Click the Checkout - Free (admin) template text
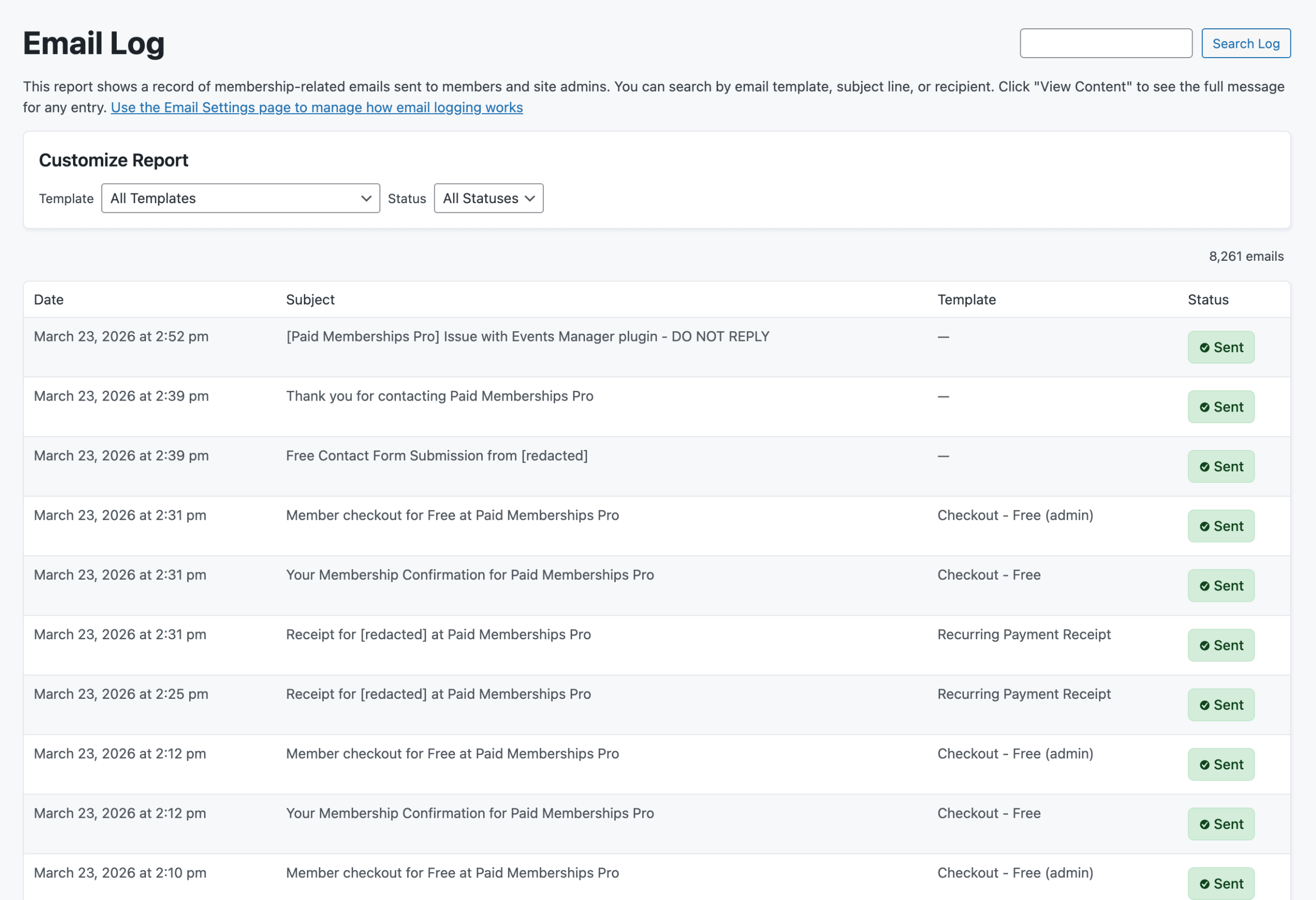This screenshot has width=1316, height=900. 1015,515
